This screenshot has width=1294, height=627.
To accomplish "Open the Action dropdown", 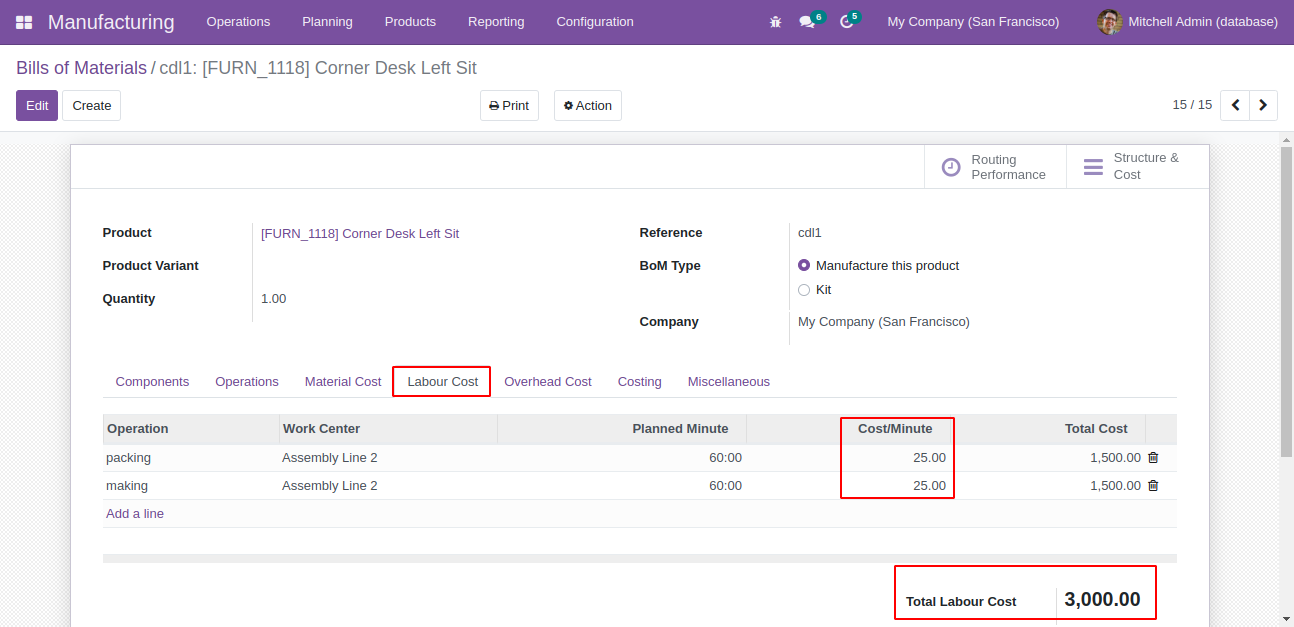I will pyautogui.click(x=588, y=106).
